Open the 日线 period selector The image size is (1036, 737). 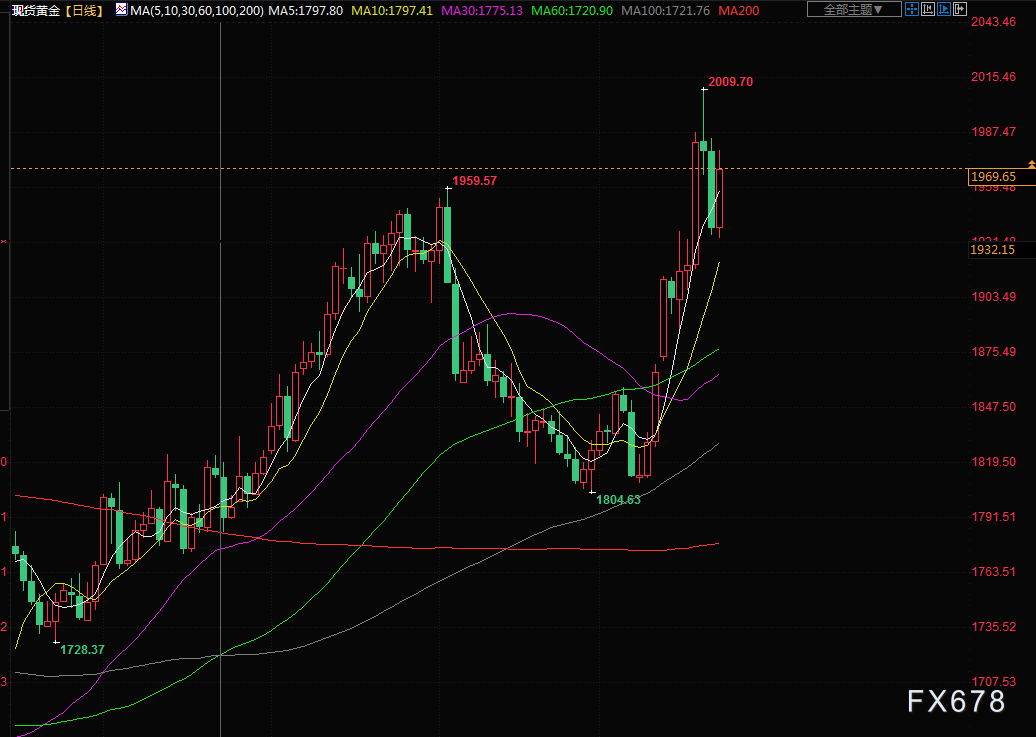[x=82, y=10]
